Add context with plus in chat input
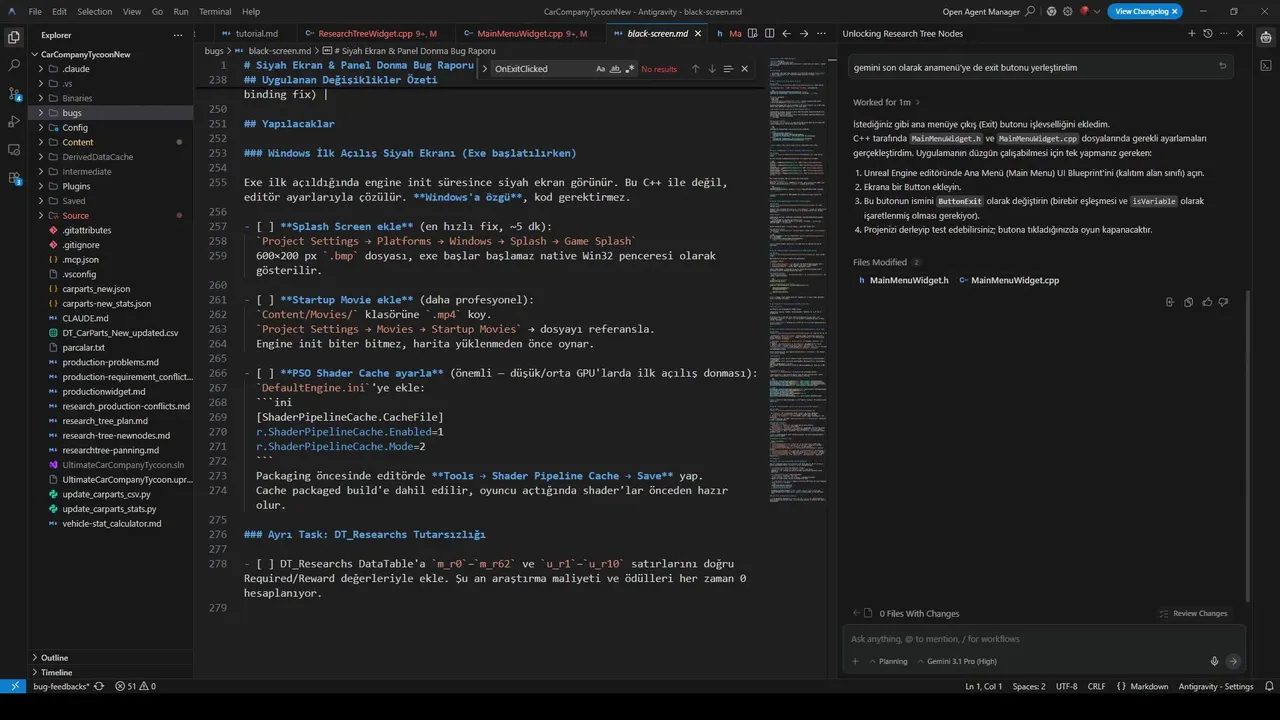 [855, 661]
